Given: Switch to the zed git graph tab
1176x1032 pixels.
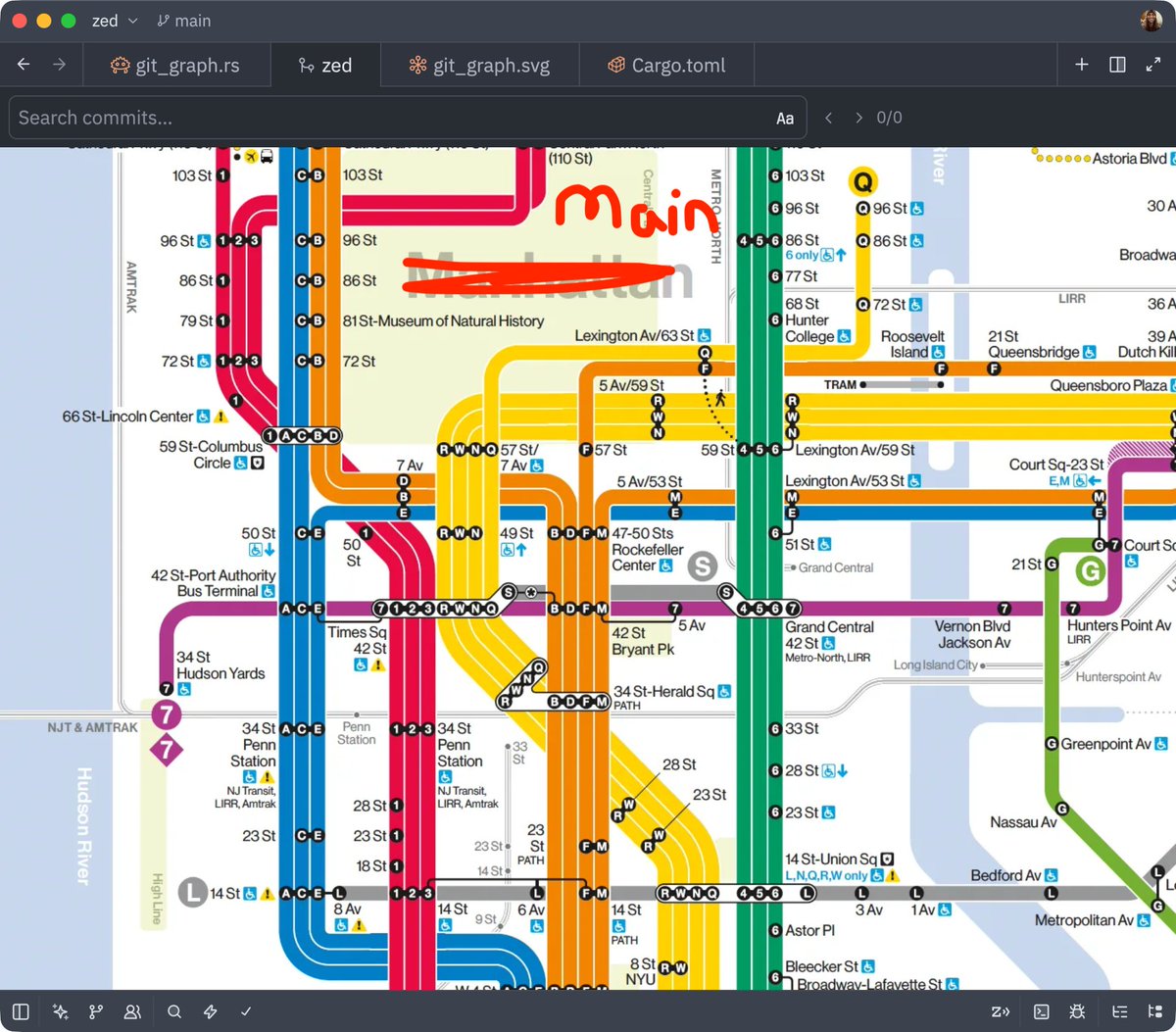Looking at the screenshot, I should click(x=324, y=65).
